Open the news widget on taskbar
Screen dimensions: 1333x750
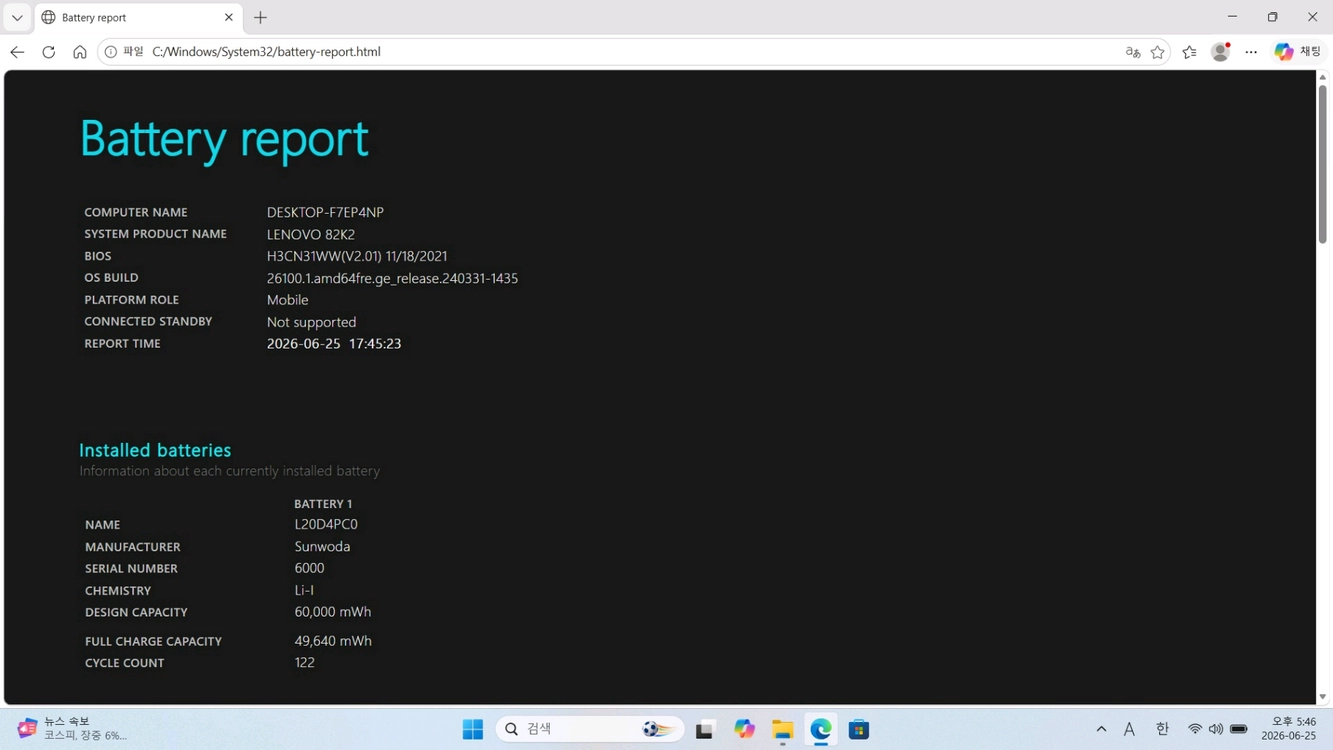pyautogui.click(x=72, y=729)
